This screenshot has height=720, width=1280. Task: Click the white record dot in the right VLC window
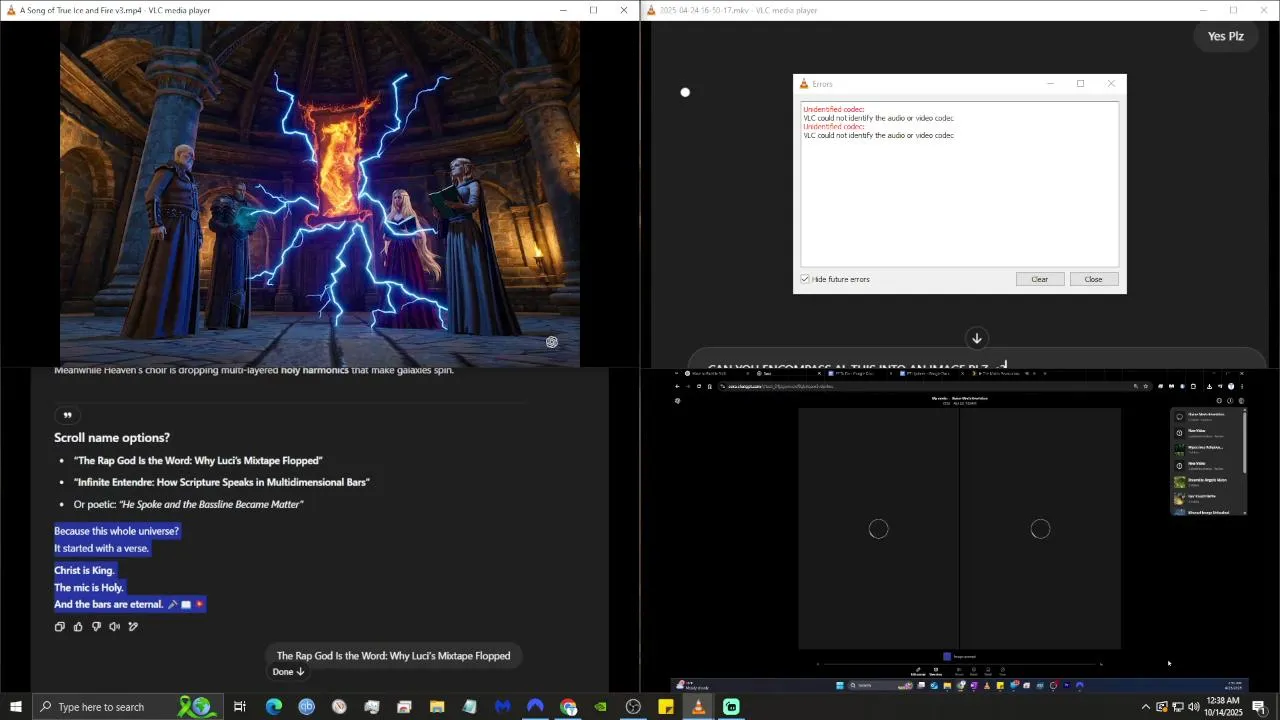[x=685, y=92]
